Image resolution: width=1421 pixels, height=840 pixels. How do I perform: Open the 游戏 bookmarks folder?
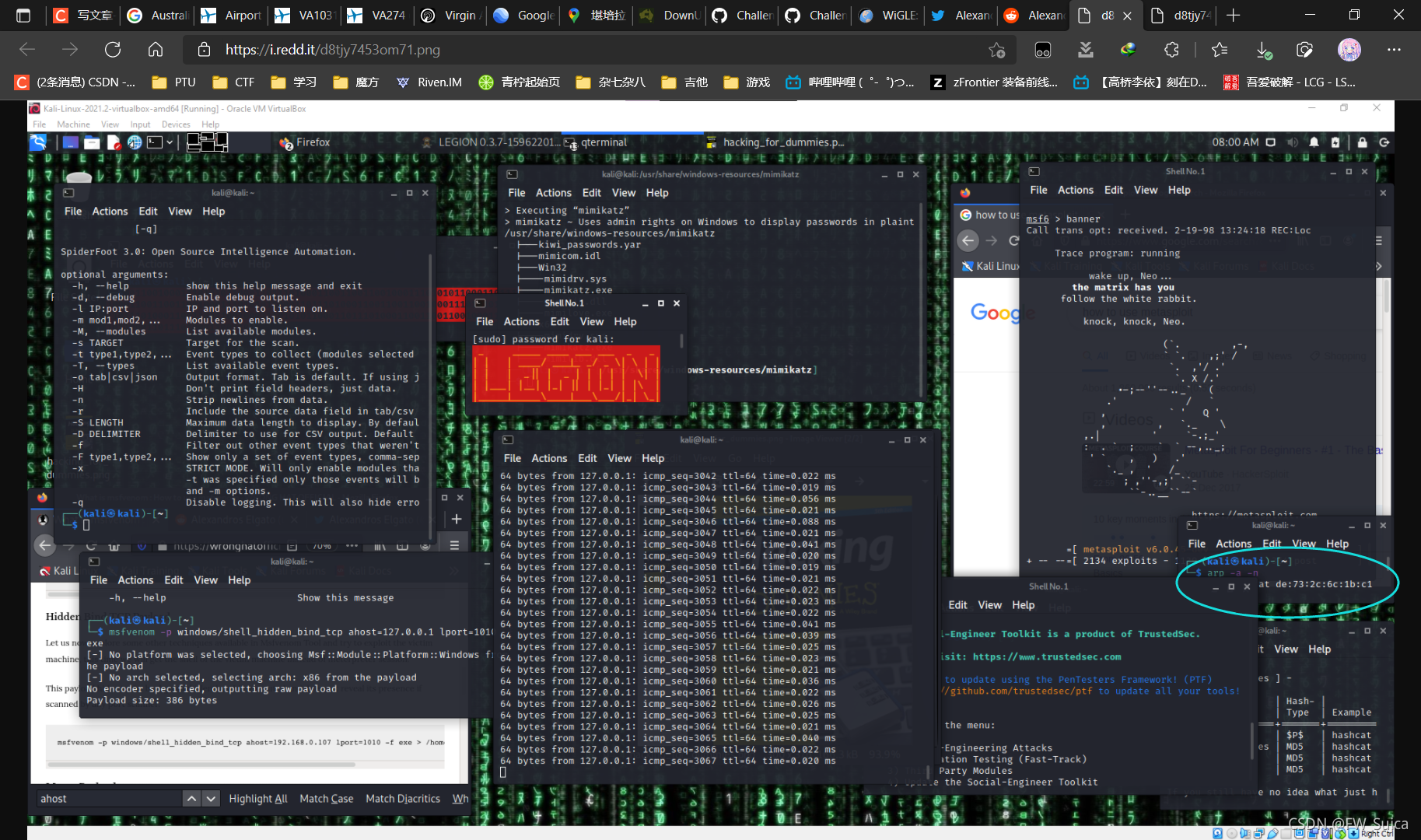tap(747, 82)
